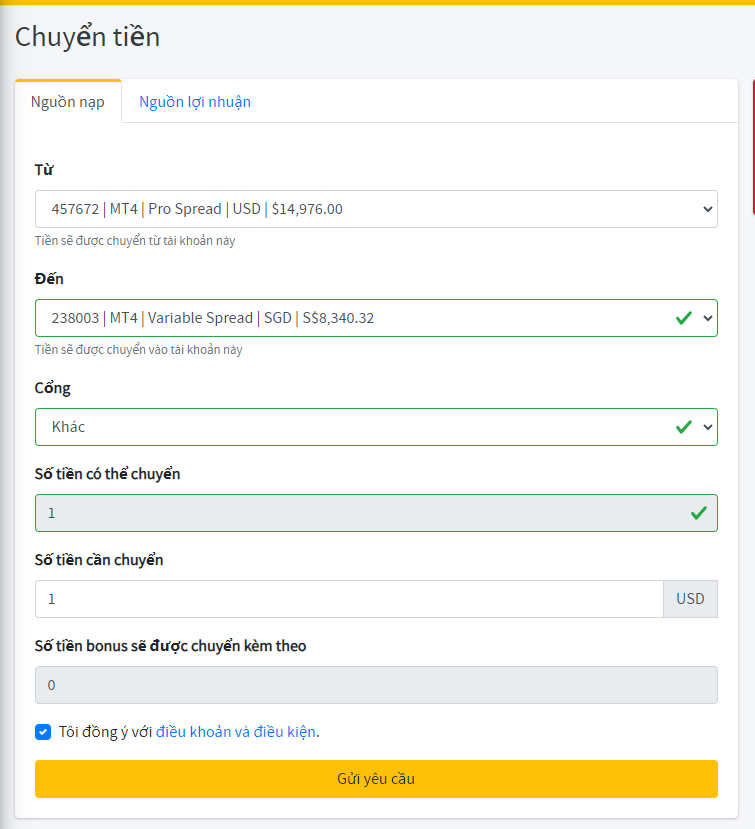
Task: Click the Khác gateway option text
Action: 68,427
